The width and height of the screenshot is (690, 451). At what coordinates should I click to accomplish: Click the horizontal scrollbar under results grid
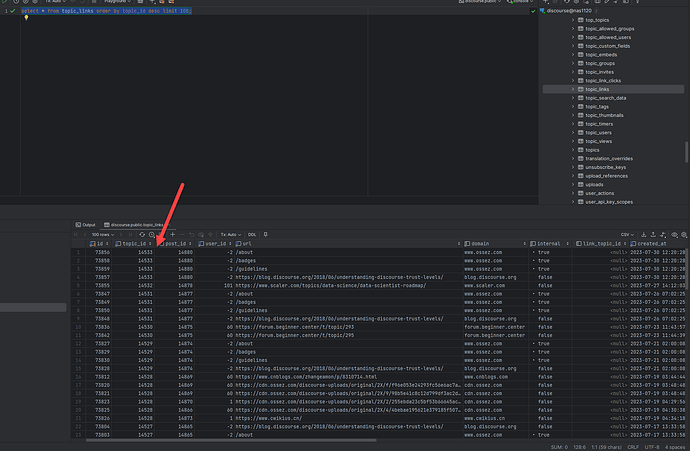click(231, 440)
